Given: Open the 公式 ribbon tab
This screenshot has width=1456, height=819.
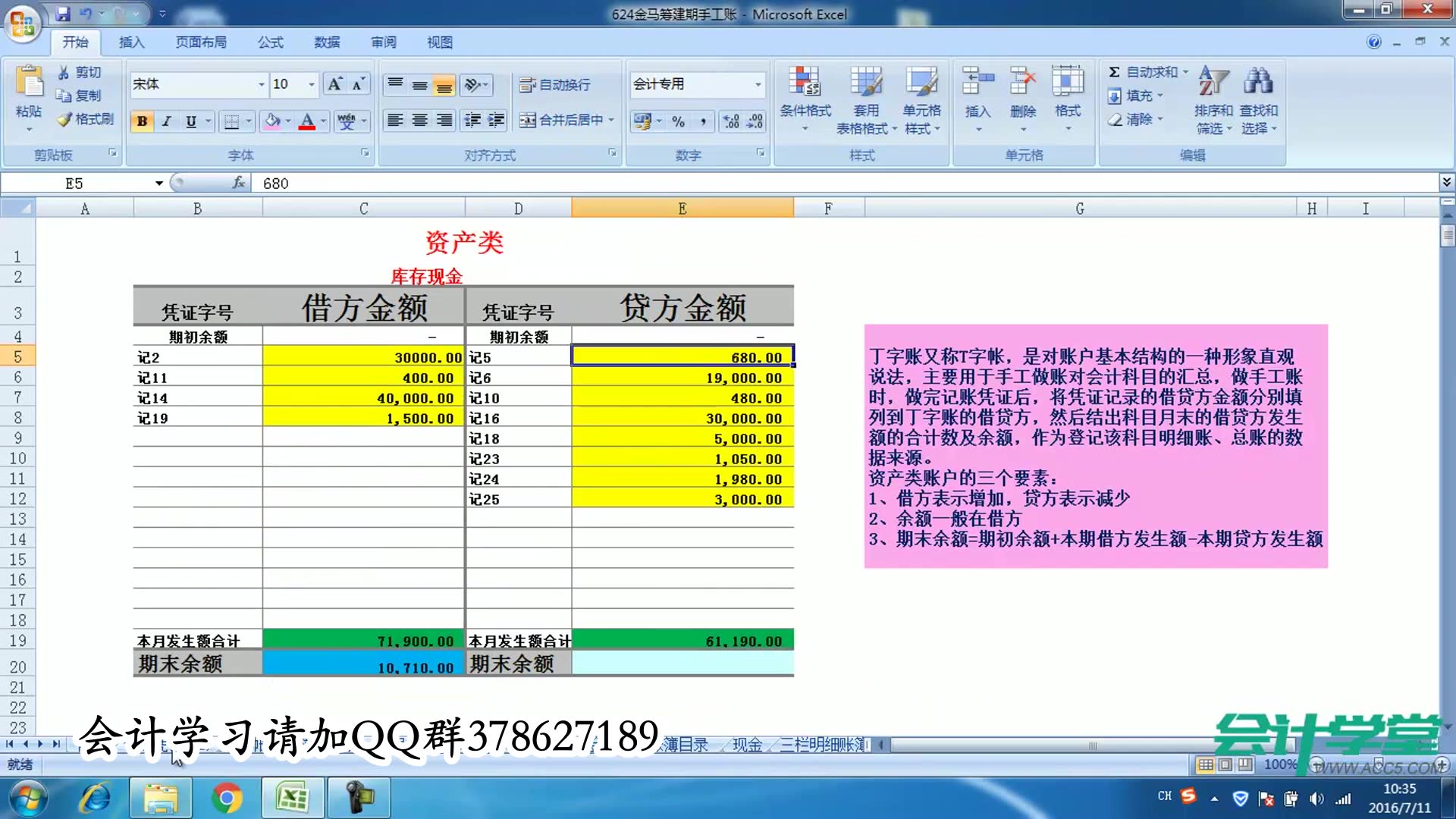Looking at the screenshot, I should (x=269, y=42).
